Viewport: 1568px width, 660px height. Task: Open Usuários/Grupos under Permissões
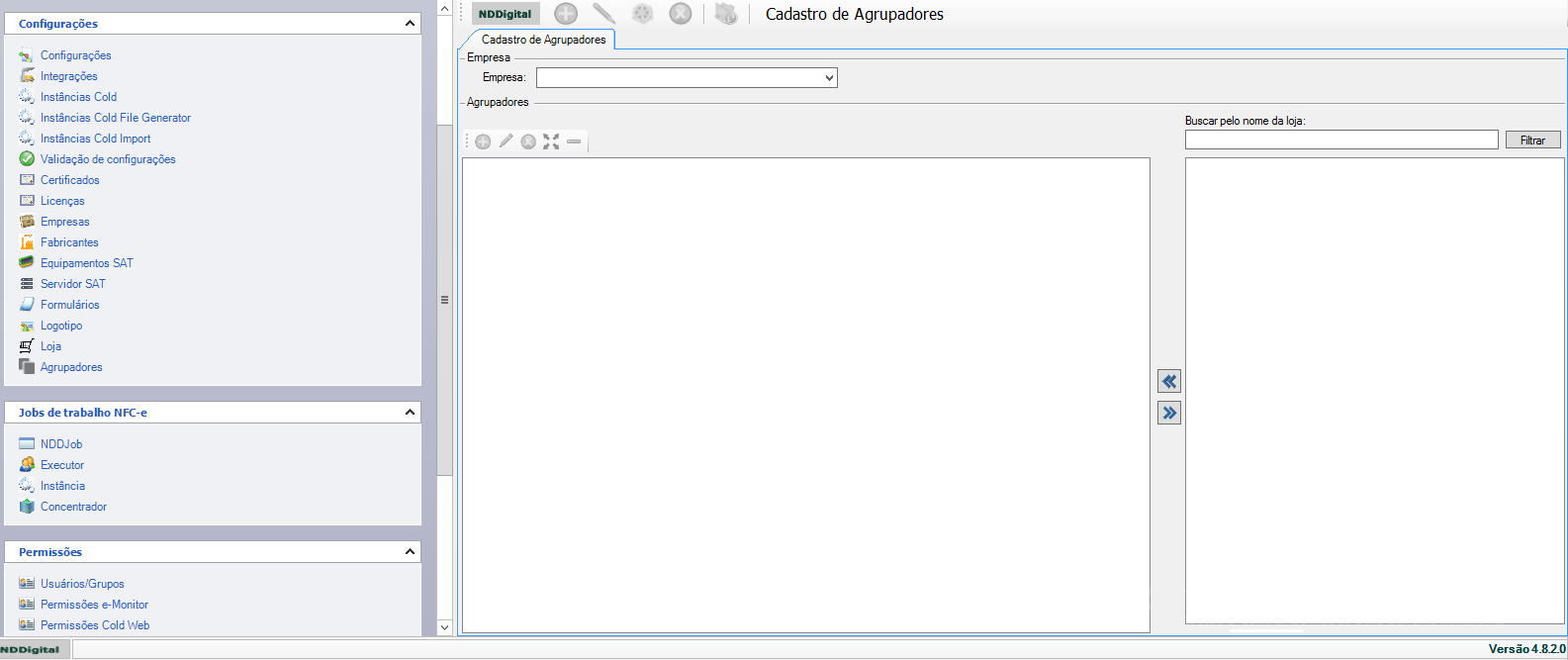(x=82, y=584)
